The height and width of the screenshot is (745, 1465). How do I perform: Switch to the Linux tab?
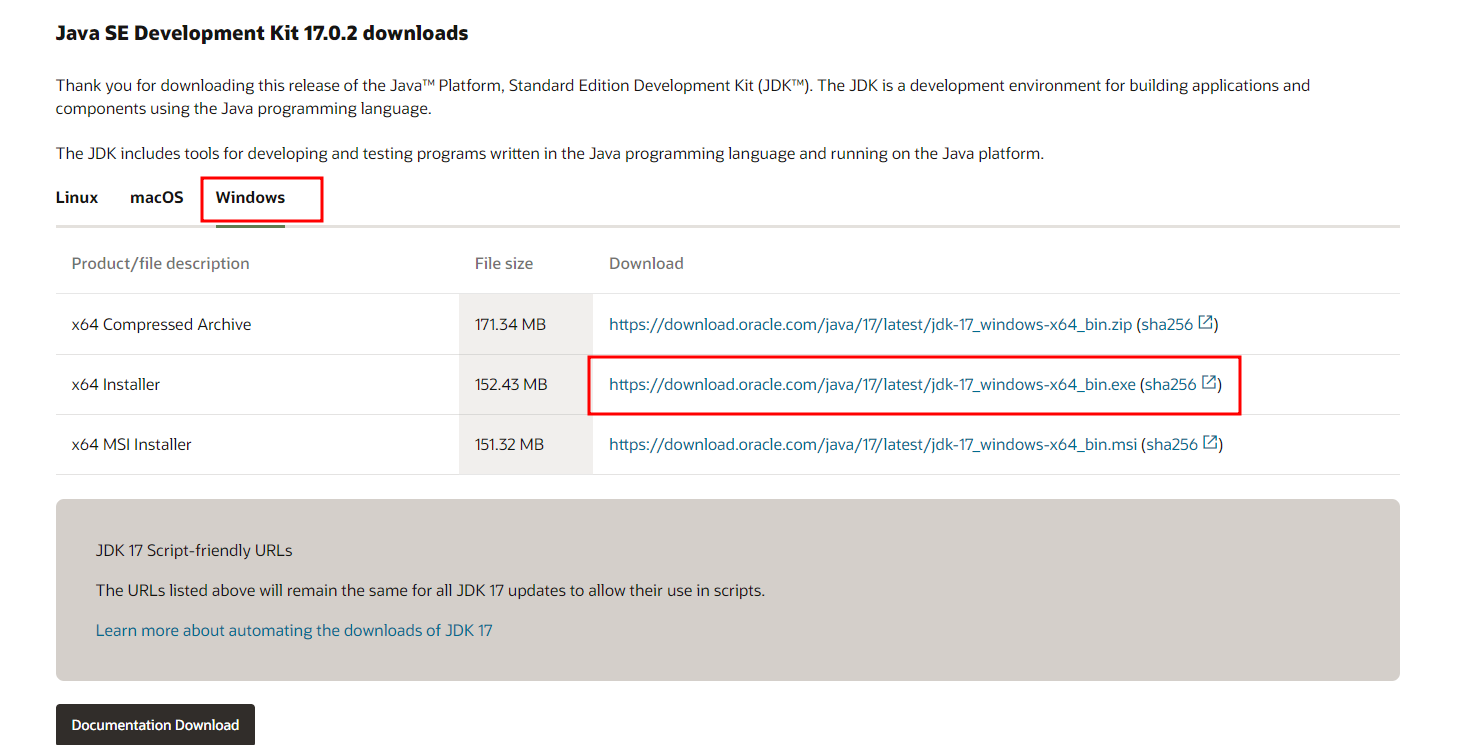(x=77, y=198)
